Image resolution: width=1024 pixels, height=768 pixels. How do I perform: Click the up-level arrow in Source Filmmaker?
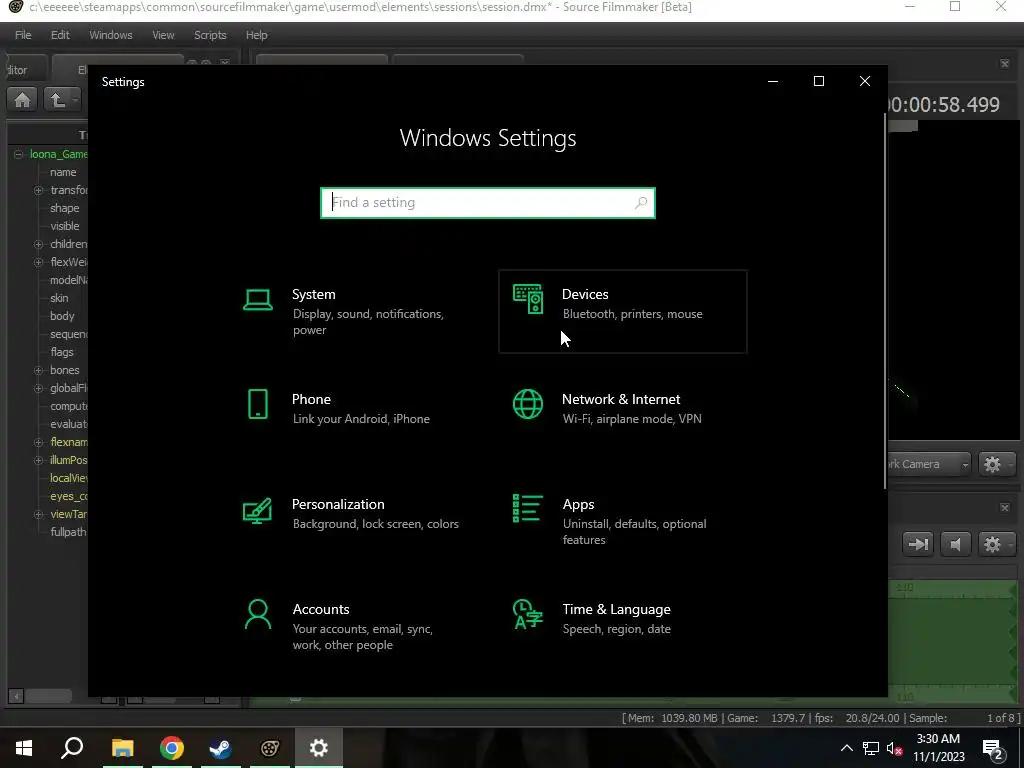(59, 100)
